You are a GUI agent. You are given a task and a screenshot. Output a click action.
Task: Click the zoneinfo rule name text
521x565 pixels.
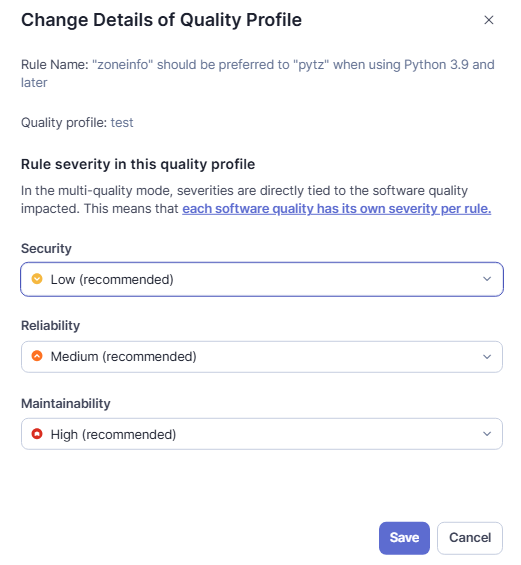258,74
